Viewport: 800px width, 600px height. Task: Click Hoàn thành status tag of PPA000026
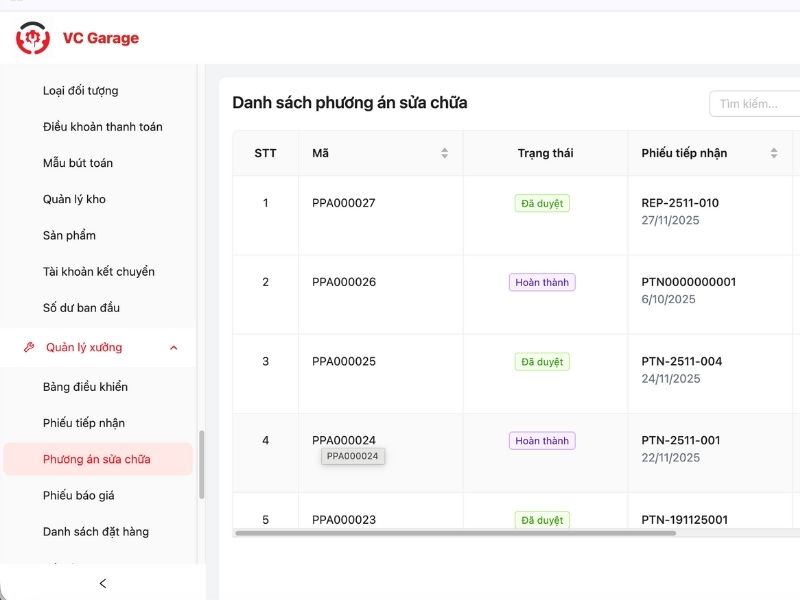[x=541, y=282]
